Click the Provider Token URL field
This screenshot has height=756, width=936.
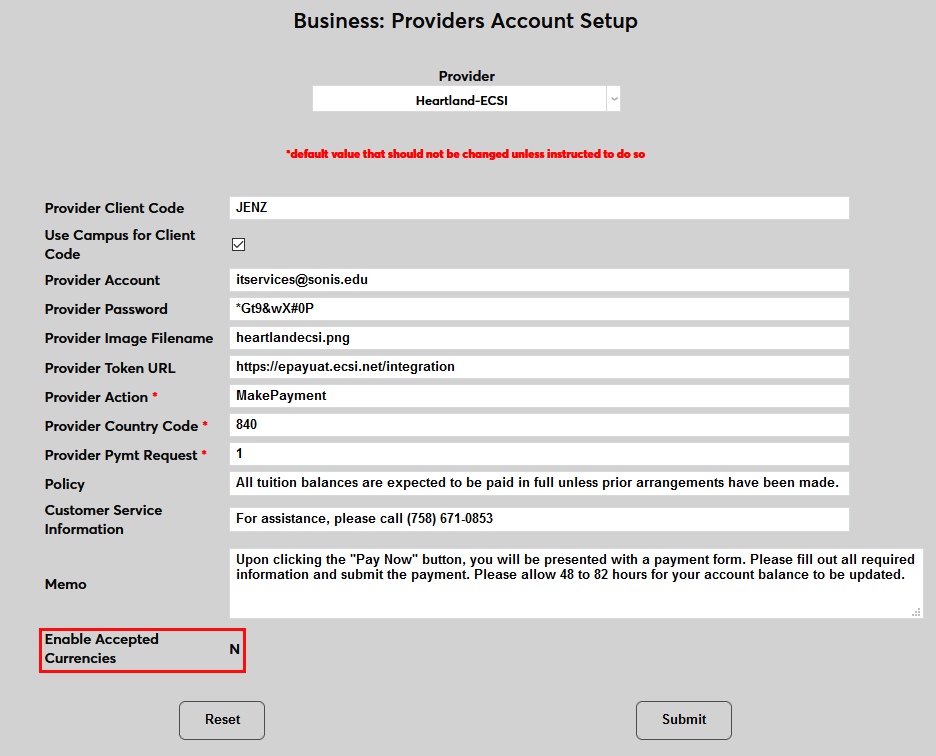tap(539, 367)
